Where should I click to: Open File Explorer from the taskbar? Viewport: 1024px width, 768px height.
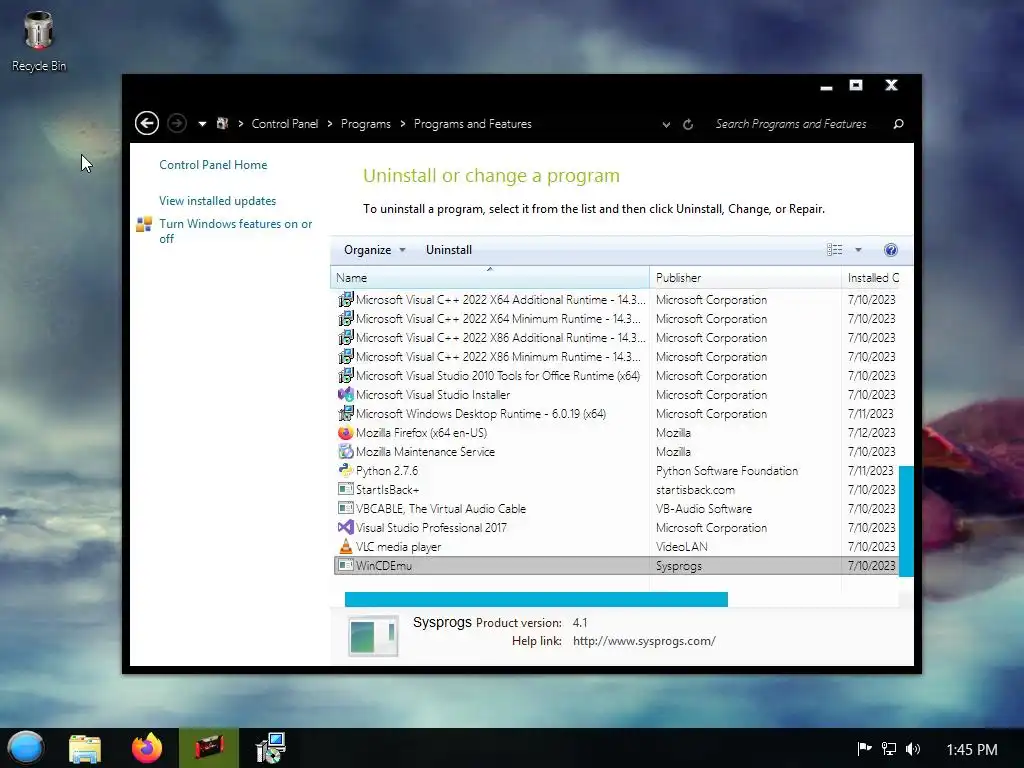pos(85,748)
